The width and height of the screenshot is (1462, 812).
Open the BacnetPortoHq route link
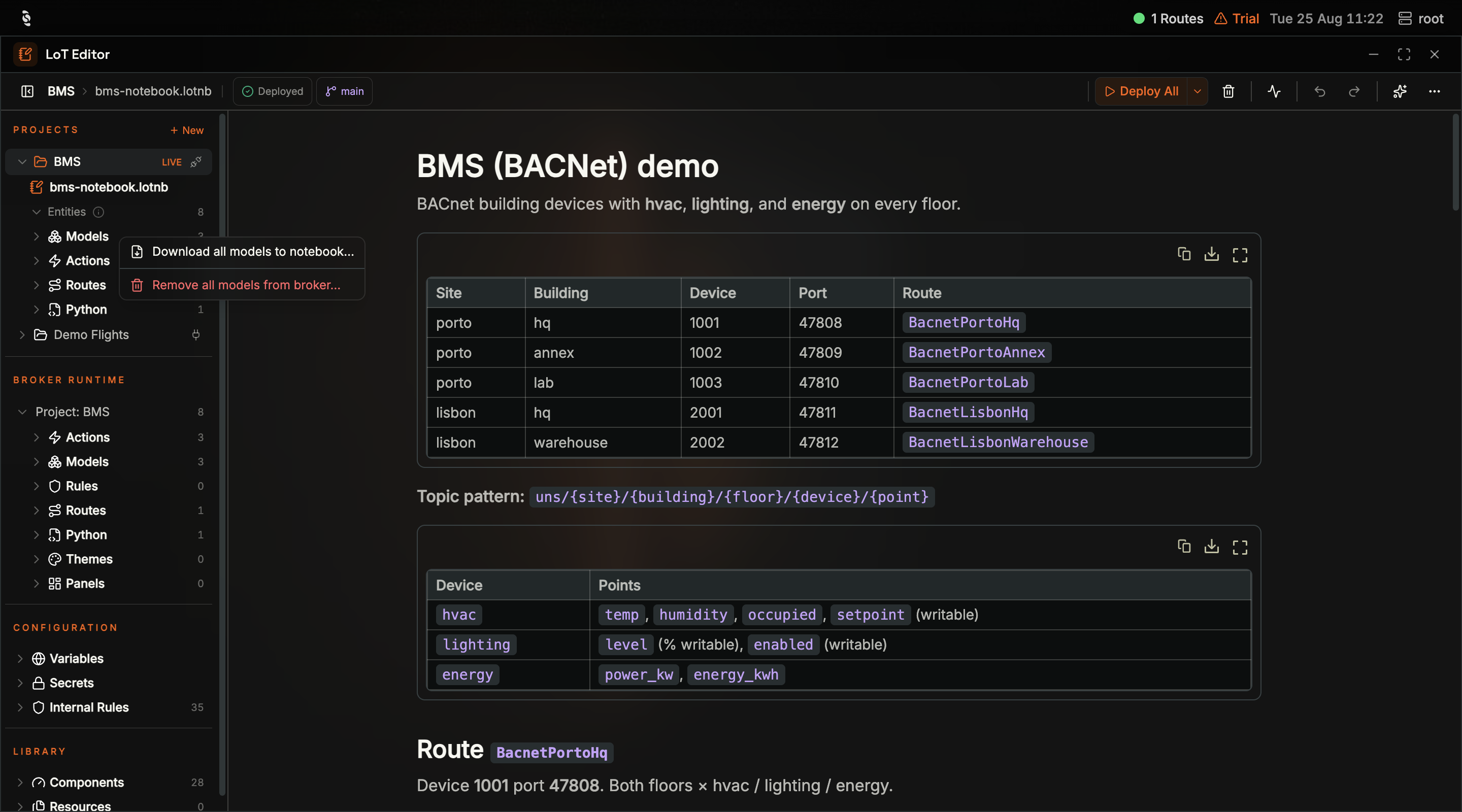[963, 323]
